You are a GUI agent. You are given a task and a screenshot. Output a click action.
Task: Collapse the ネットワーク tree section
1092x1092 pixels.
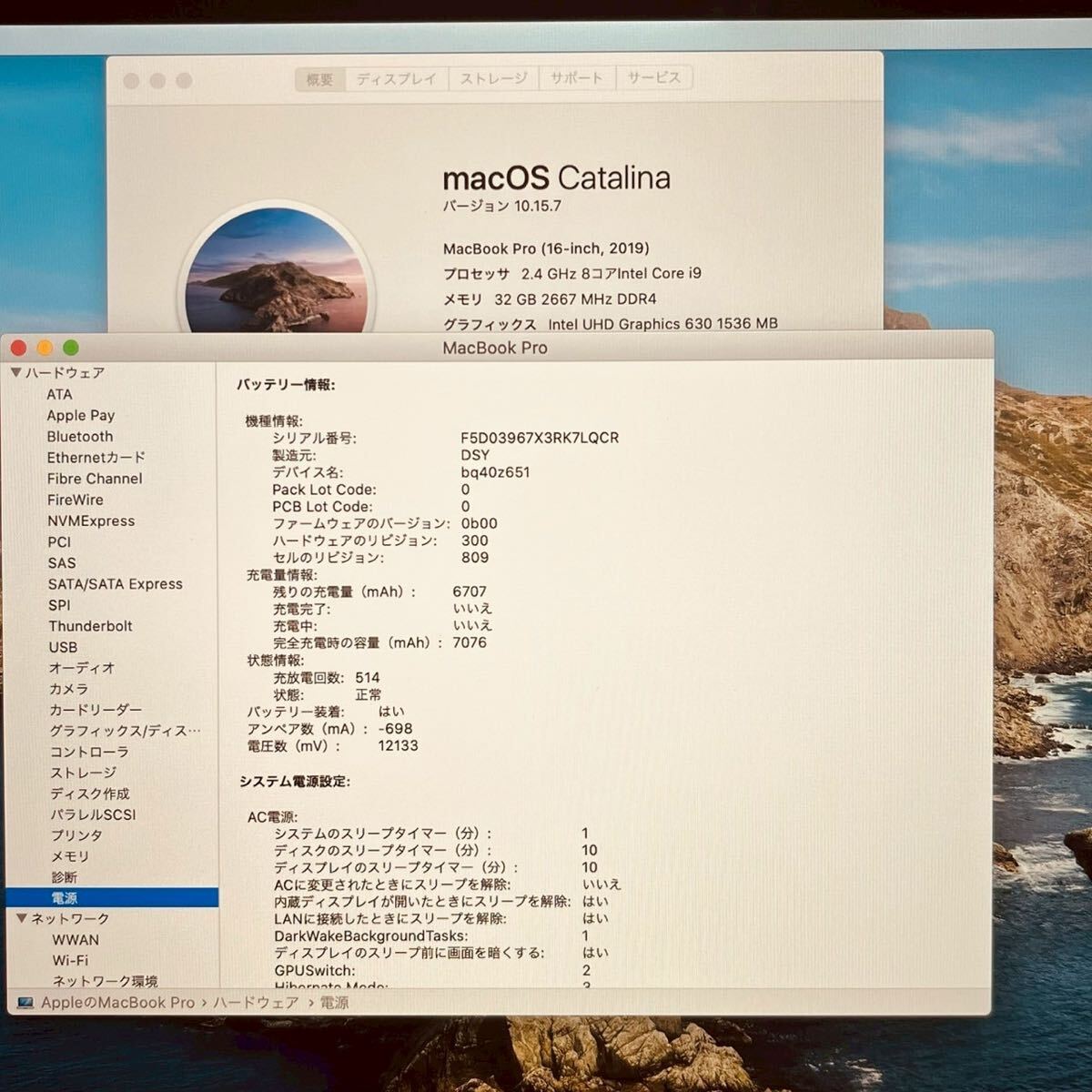tap(22, 918)
